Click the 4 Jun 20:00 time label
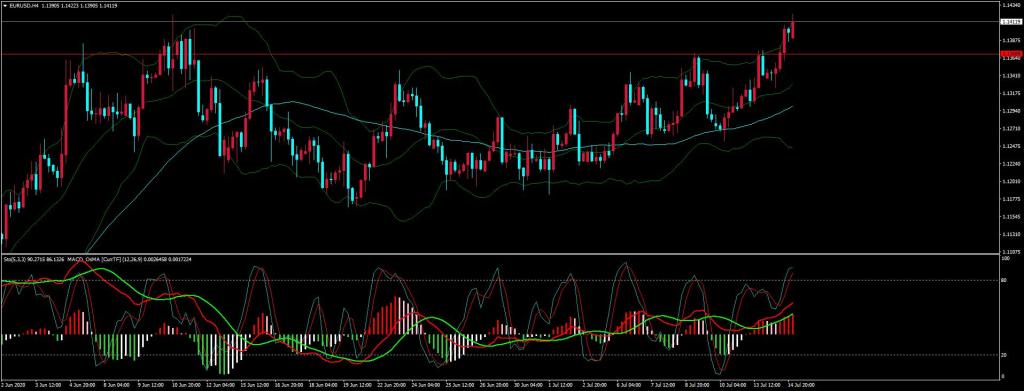 point(82,384)
